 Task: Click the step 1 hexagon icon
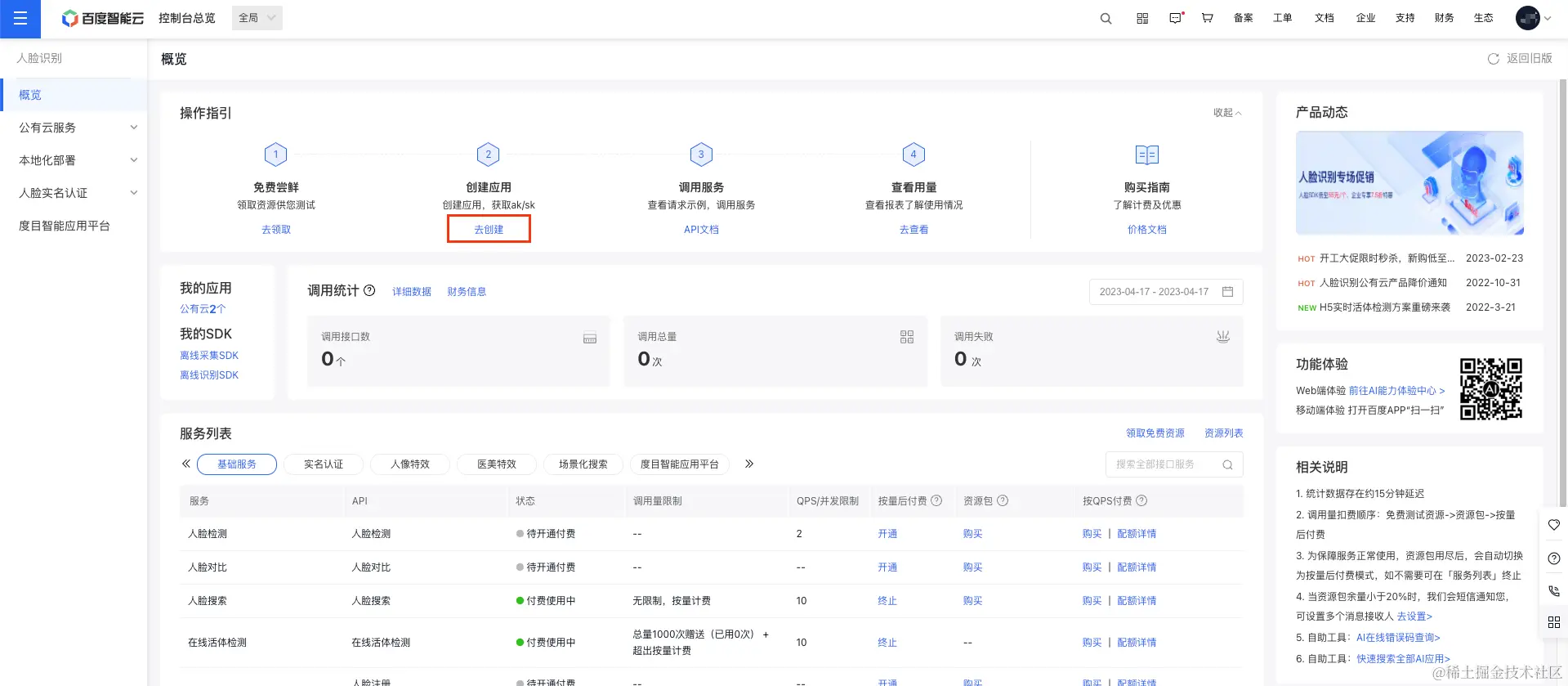pyautogui.click(x=276, y=154)
